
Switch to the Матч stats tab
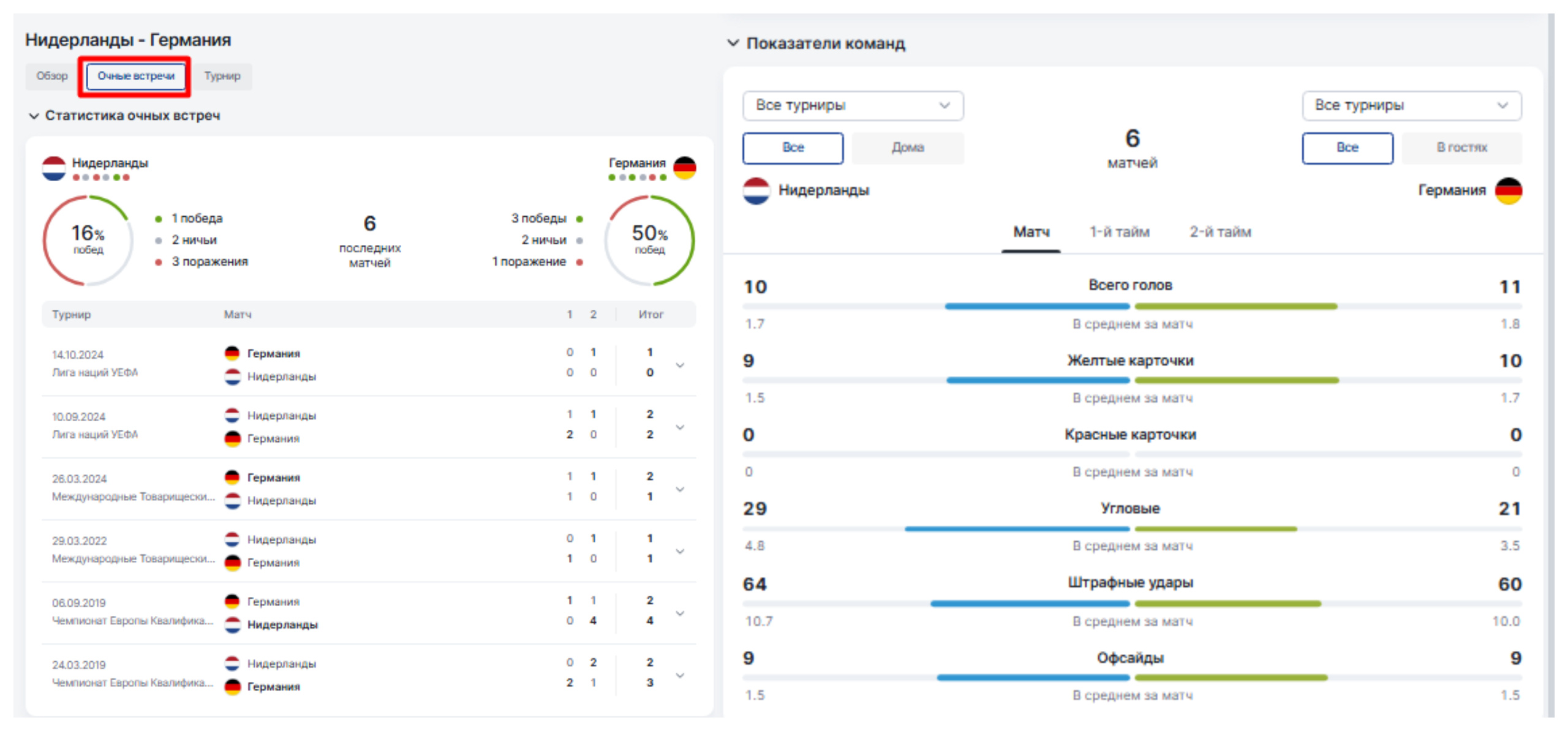pos(1031,233)
